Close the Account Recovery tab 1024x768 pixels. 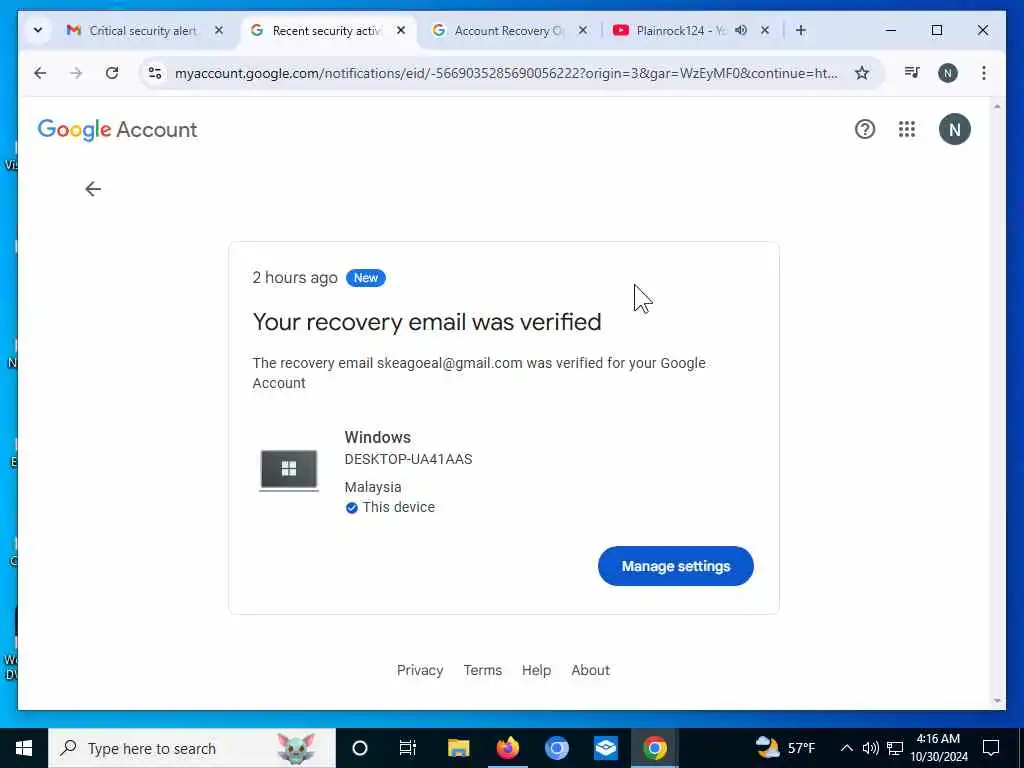pyautogui.click(x=583, y=30)
